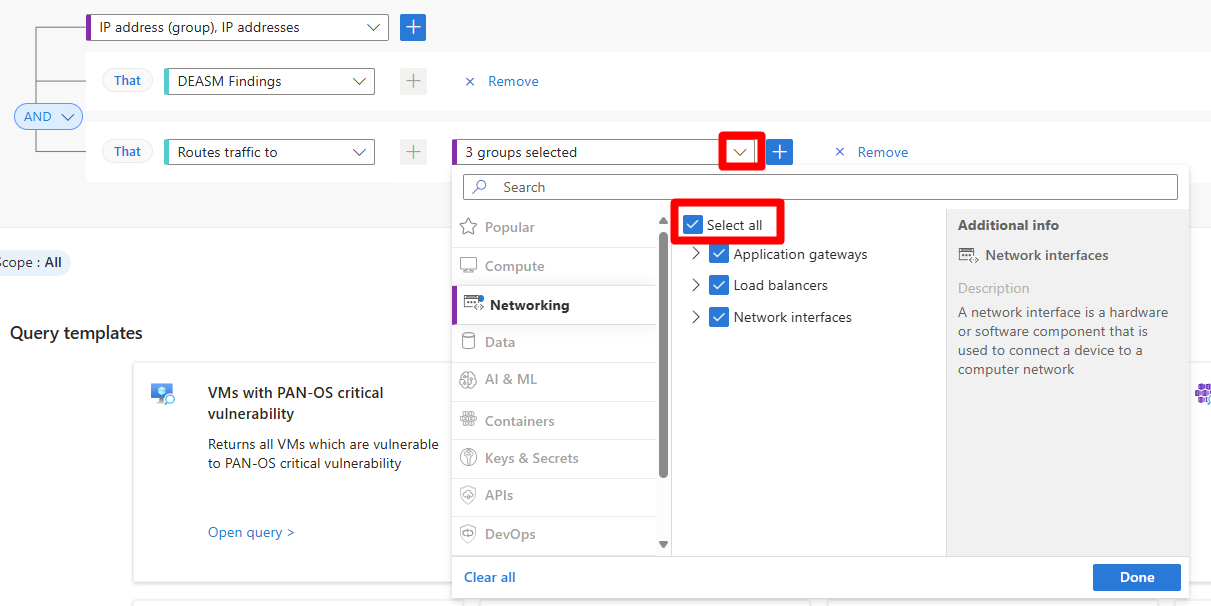Open the Routes traffic to dropdown

(270, 152)
